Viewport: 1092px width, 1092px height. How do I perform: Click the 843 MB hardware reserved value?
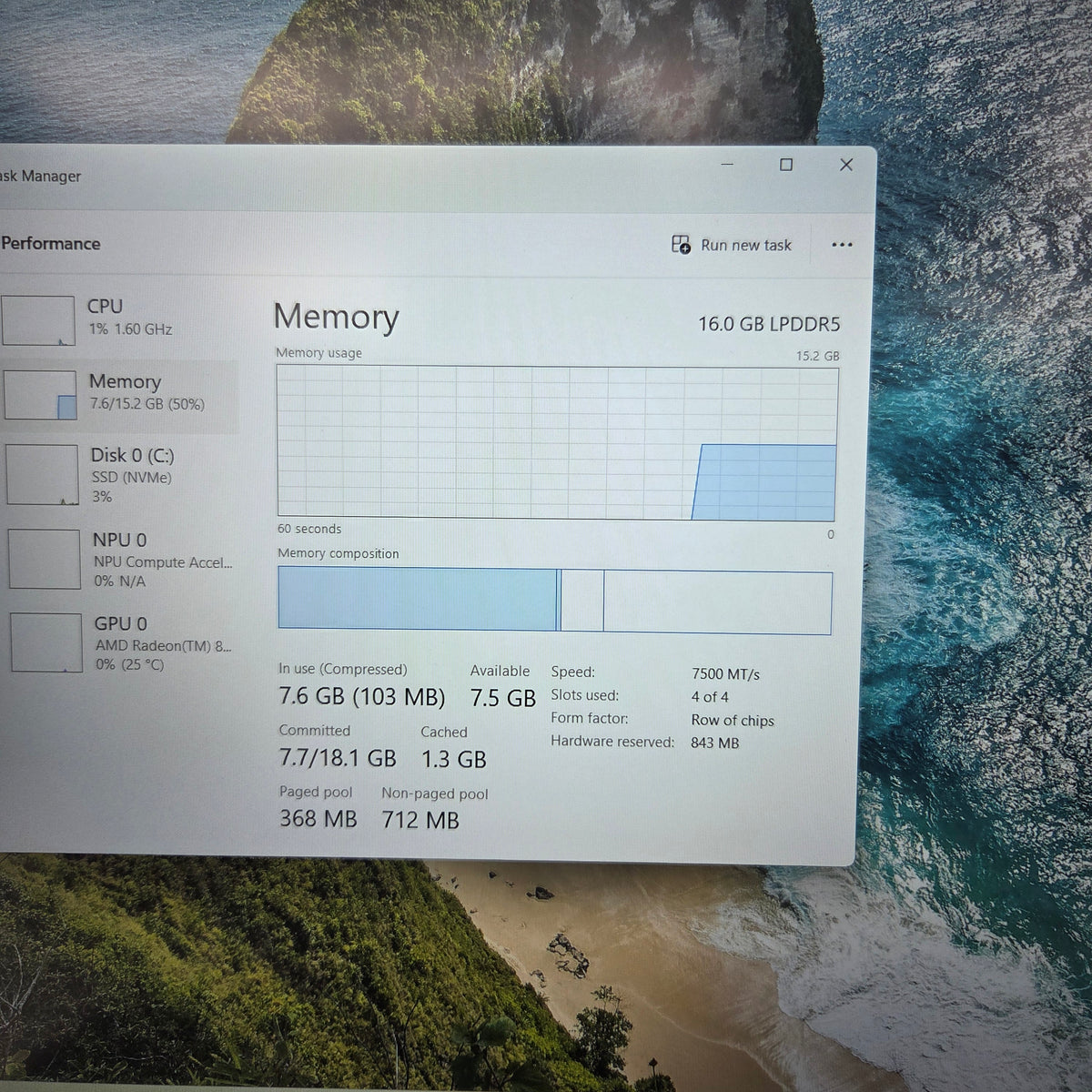(x=715, y=743)
